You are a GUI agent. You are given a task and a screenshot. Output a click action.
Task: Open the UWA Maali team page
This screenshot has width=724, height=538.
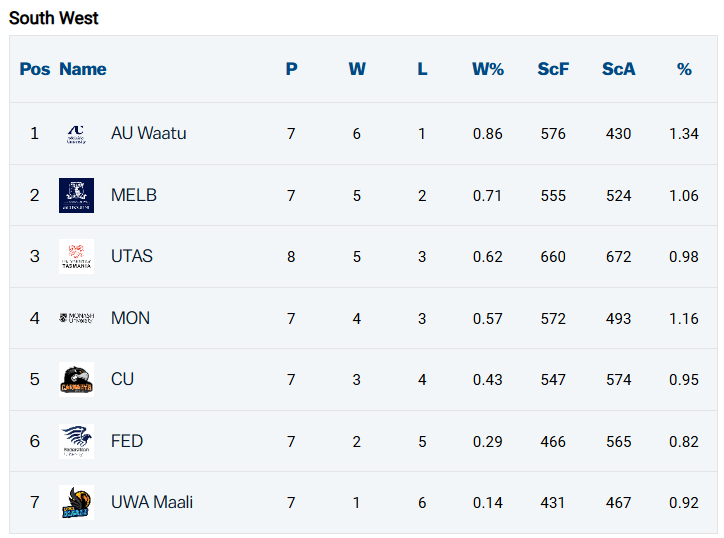(152, 502)
